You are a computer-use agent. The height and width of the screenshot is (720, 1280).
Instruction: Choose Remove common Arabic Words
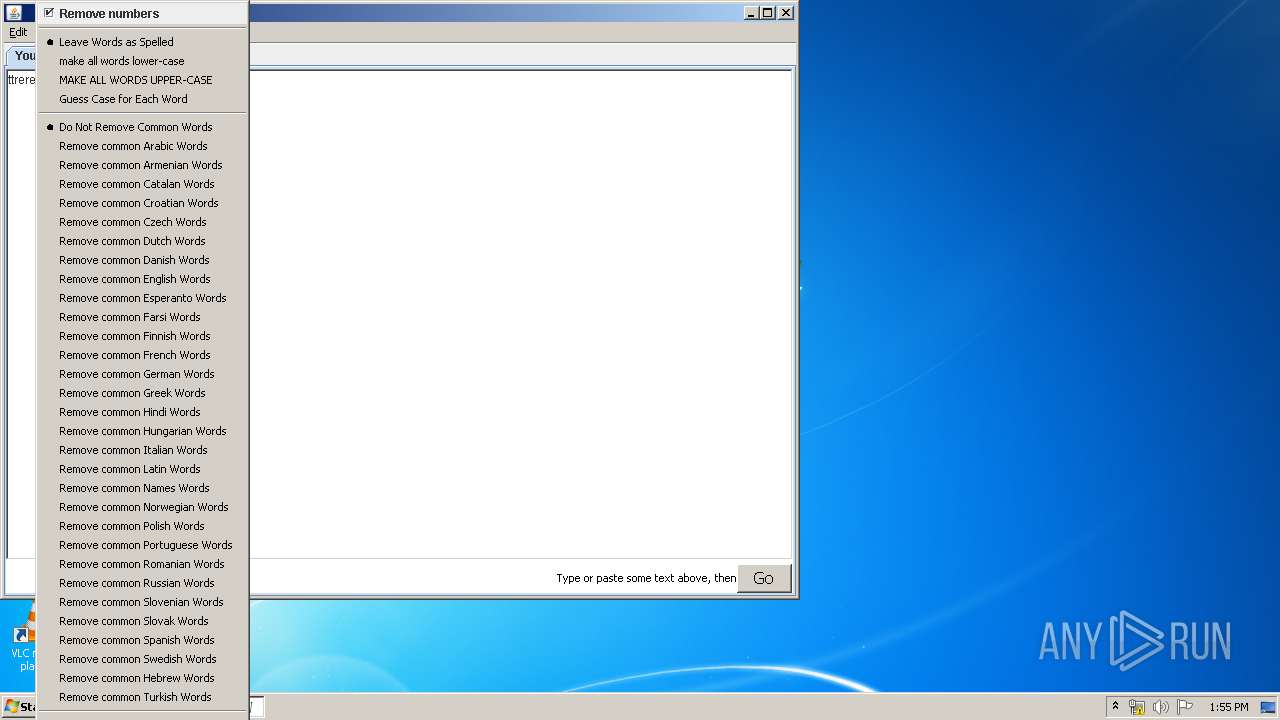tap(143, 146)
